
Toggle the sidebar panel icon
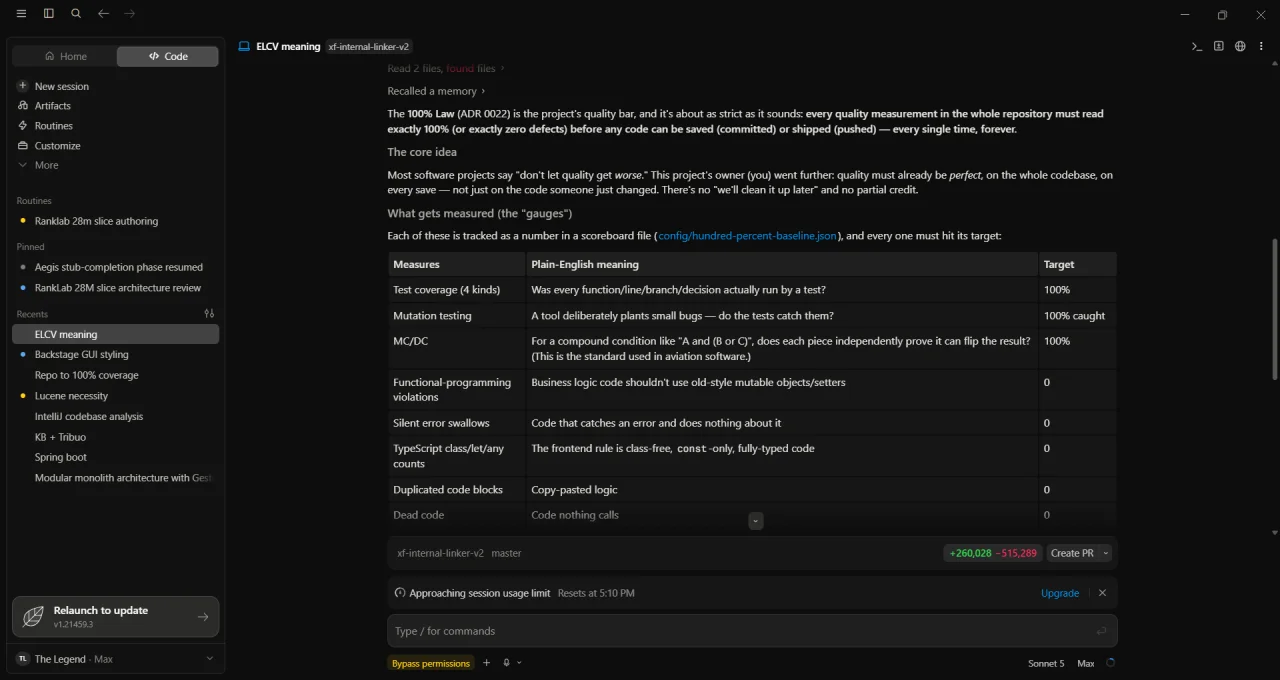[x=49, y=14]
